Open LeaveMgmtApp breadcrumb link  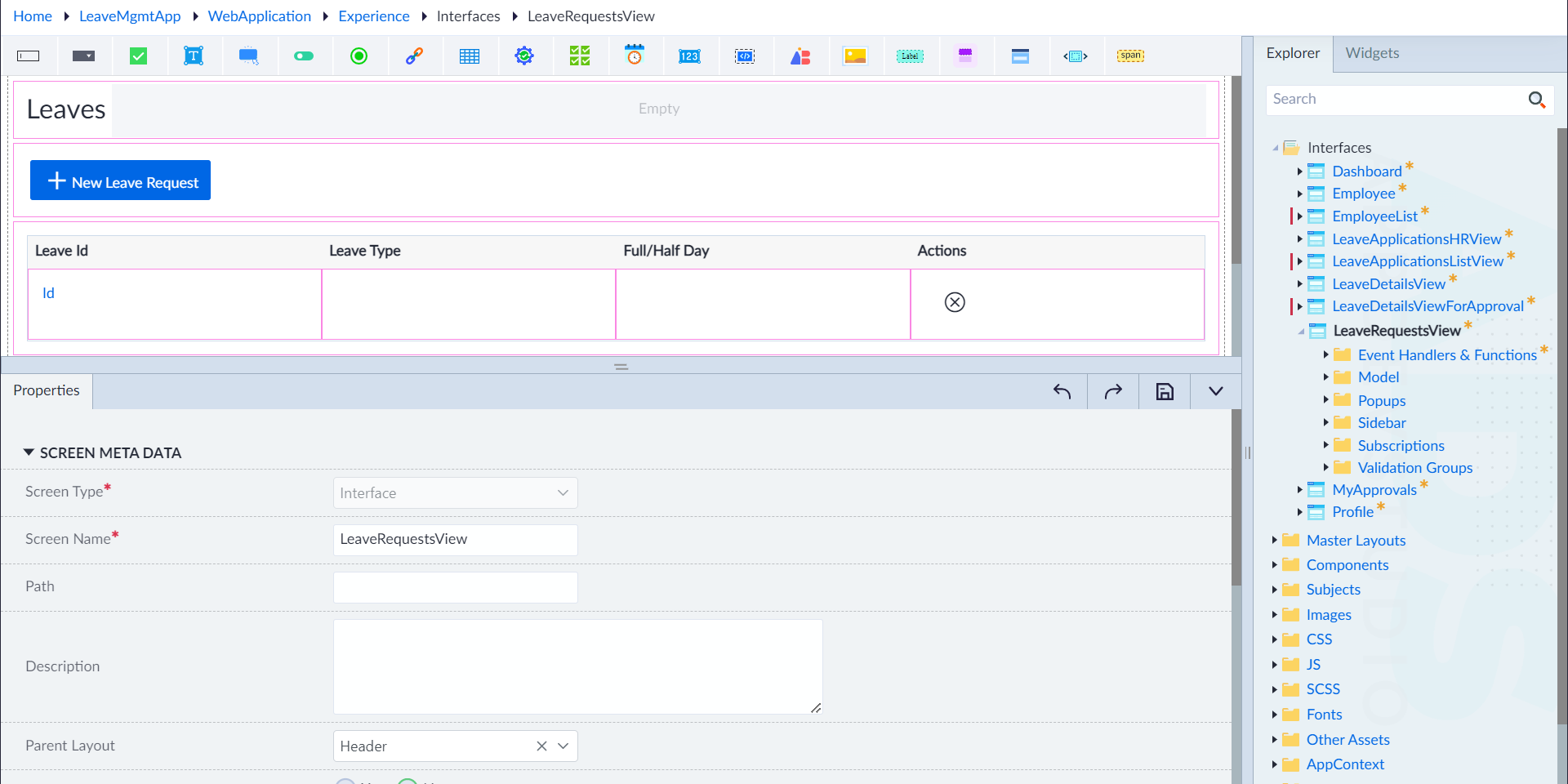point(130,16)
